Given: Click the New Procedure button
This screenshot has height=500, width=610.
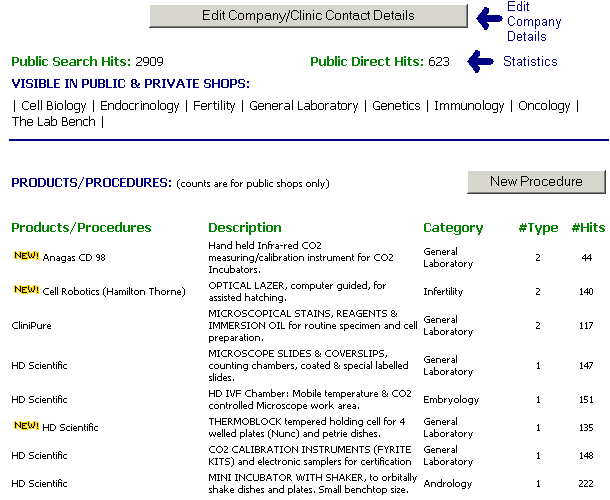Looking at the screenshot, I should 536,182.
